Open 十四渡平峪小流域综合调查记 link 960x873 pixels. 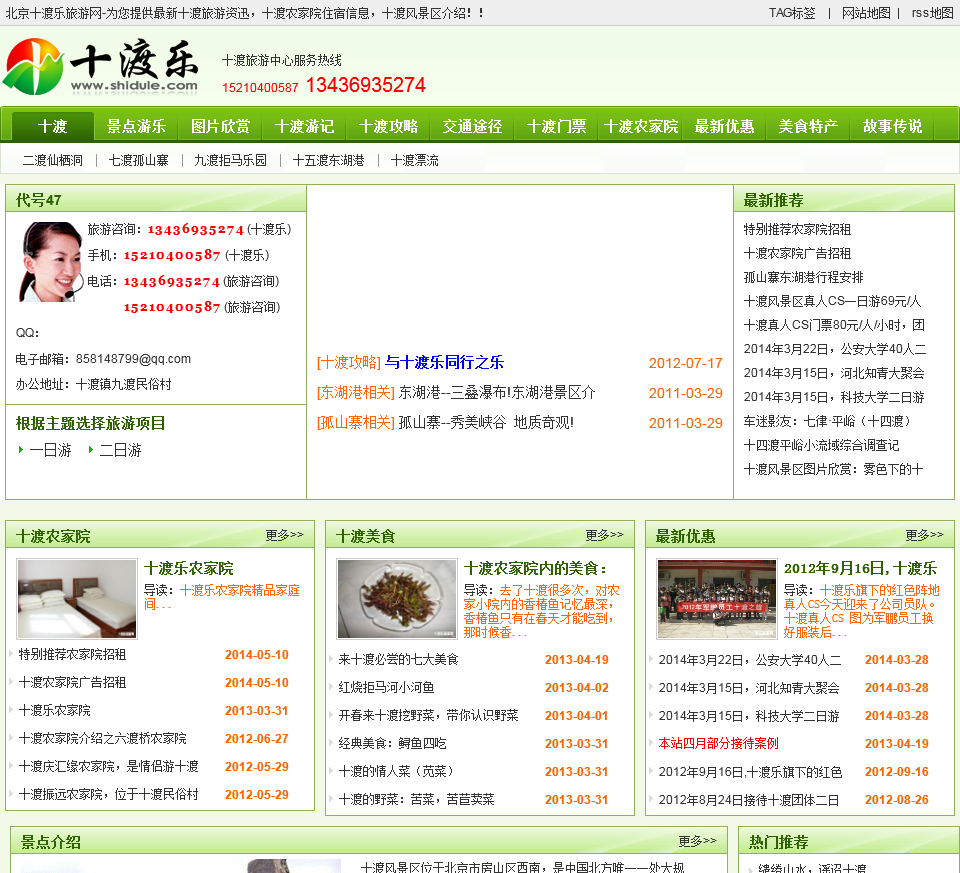point(821,445)
